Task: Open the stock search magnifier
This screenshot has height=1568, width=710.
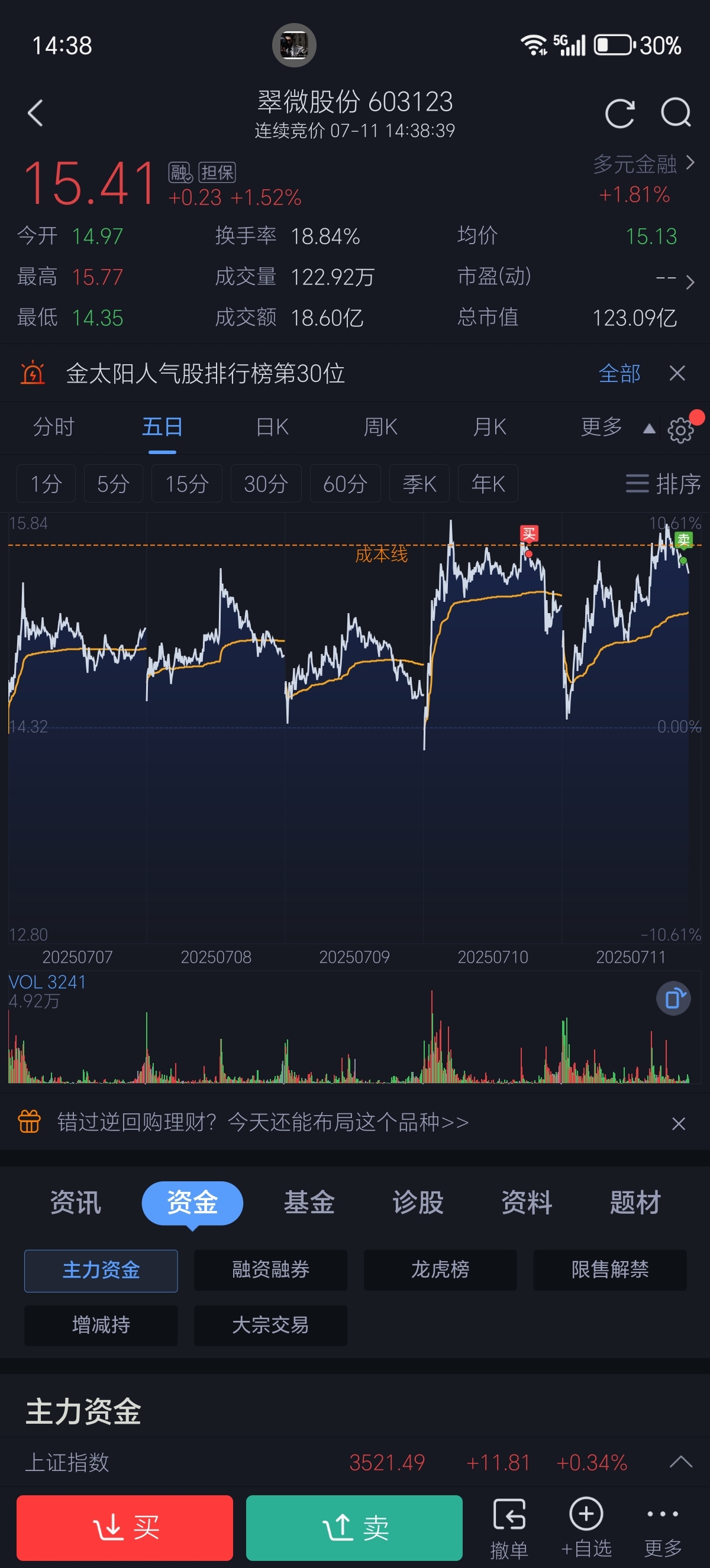Action: (x=676, y=112)
